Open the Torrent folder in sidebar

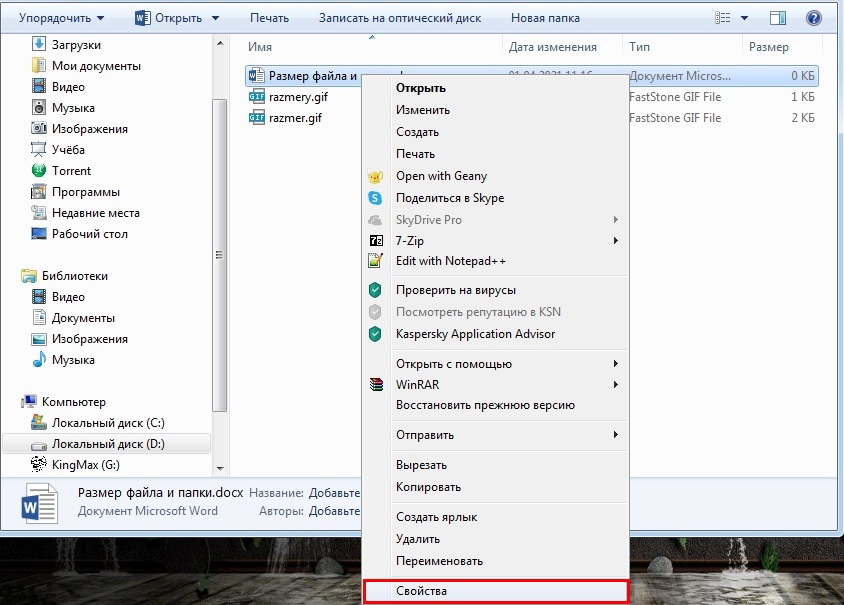71,171
